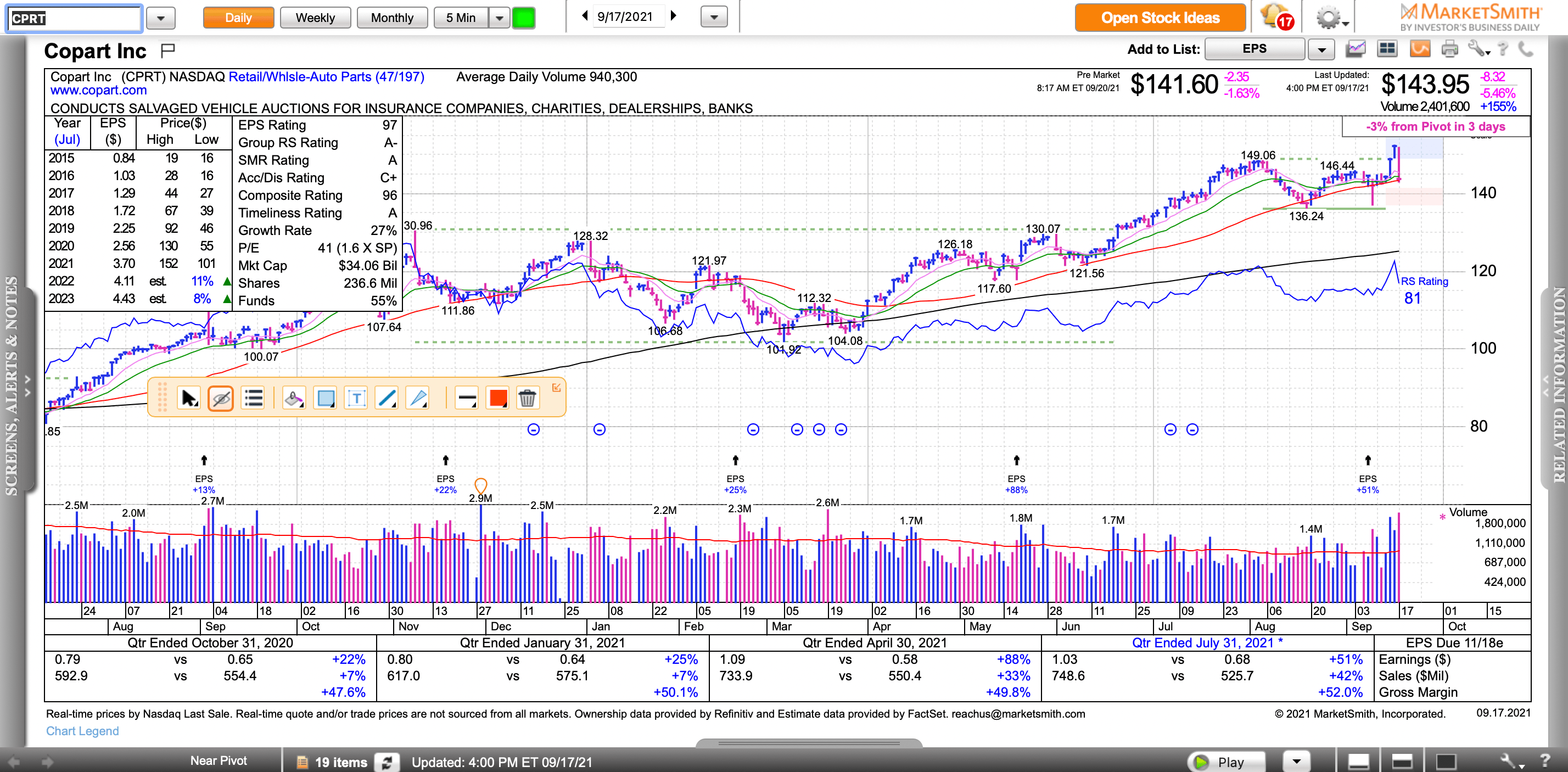Switch to the Monthly chart tab

coord(391,18)
